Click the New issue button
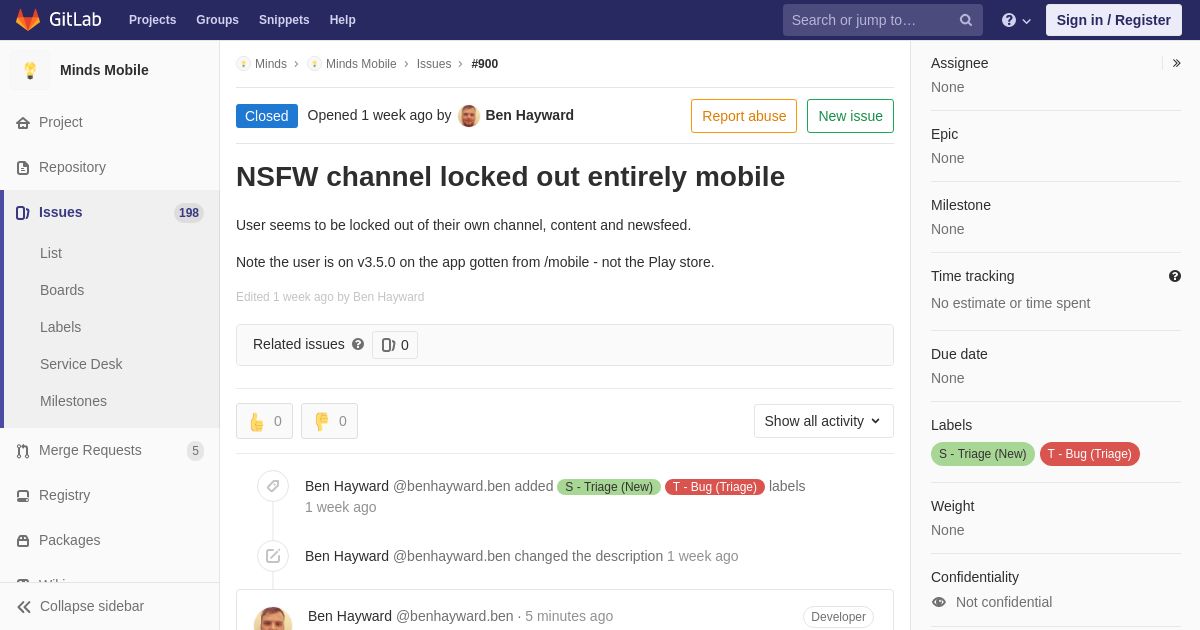Viewport: 1200px width, 630px height. tap(850, 116)
